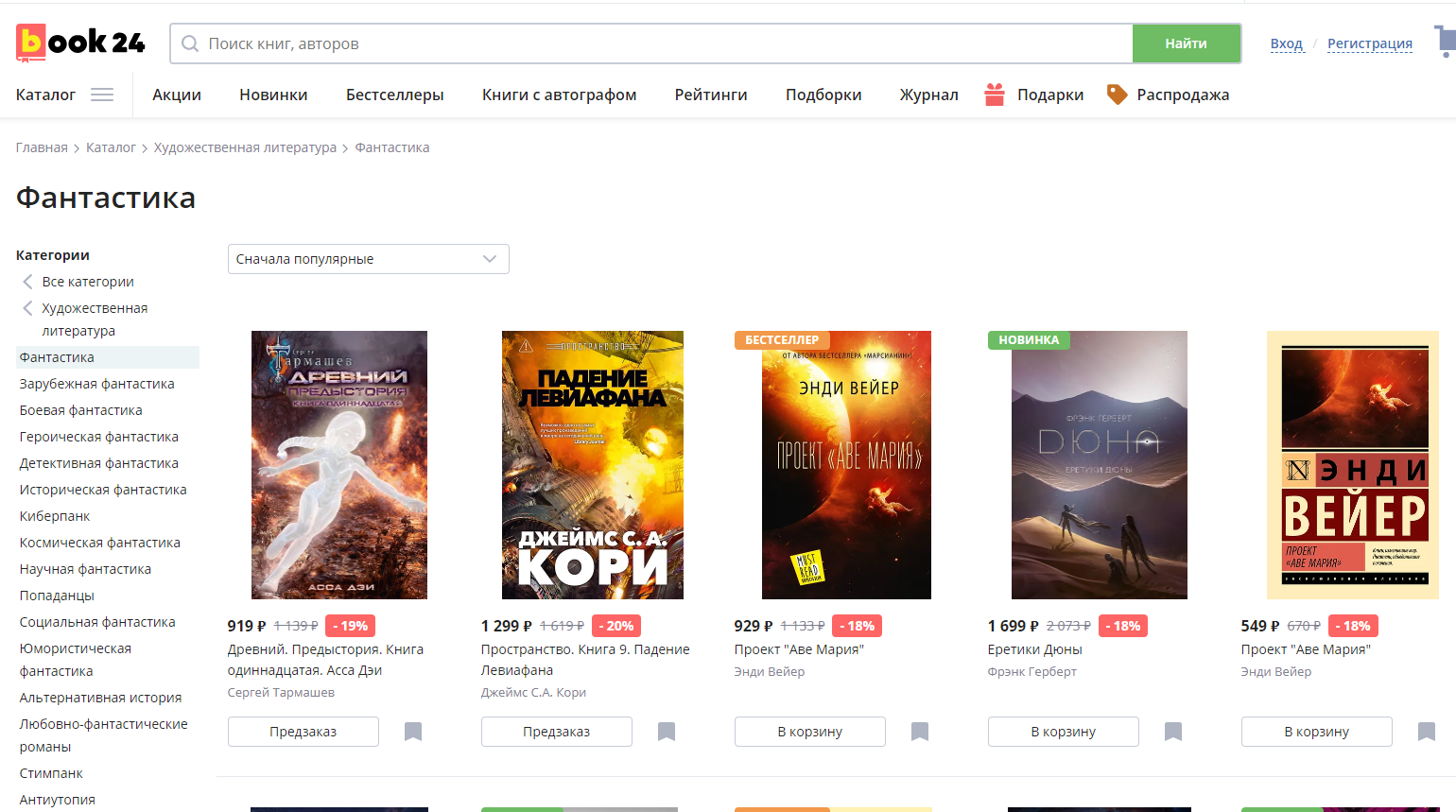Bookmark Проект "Аве Мария" priced 549 ₽
The image size is (1456, 812).
(x=1427, y=732)
